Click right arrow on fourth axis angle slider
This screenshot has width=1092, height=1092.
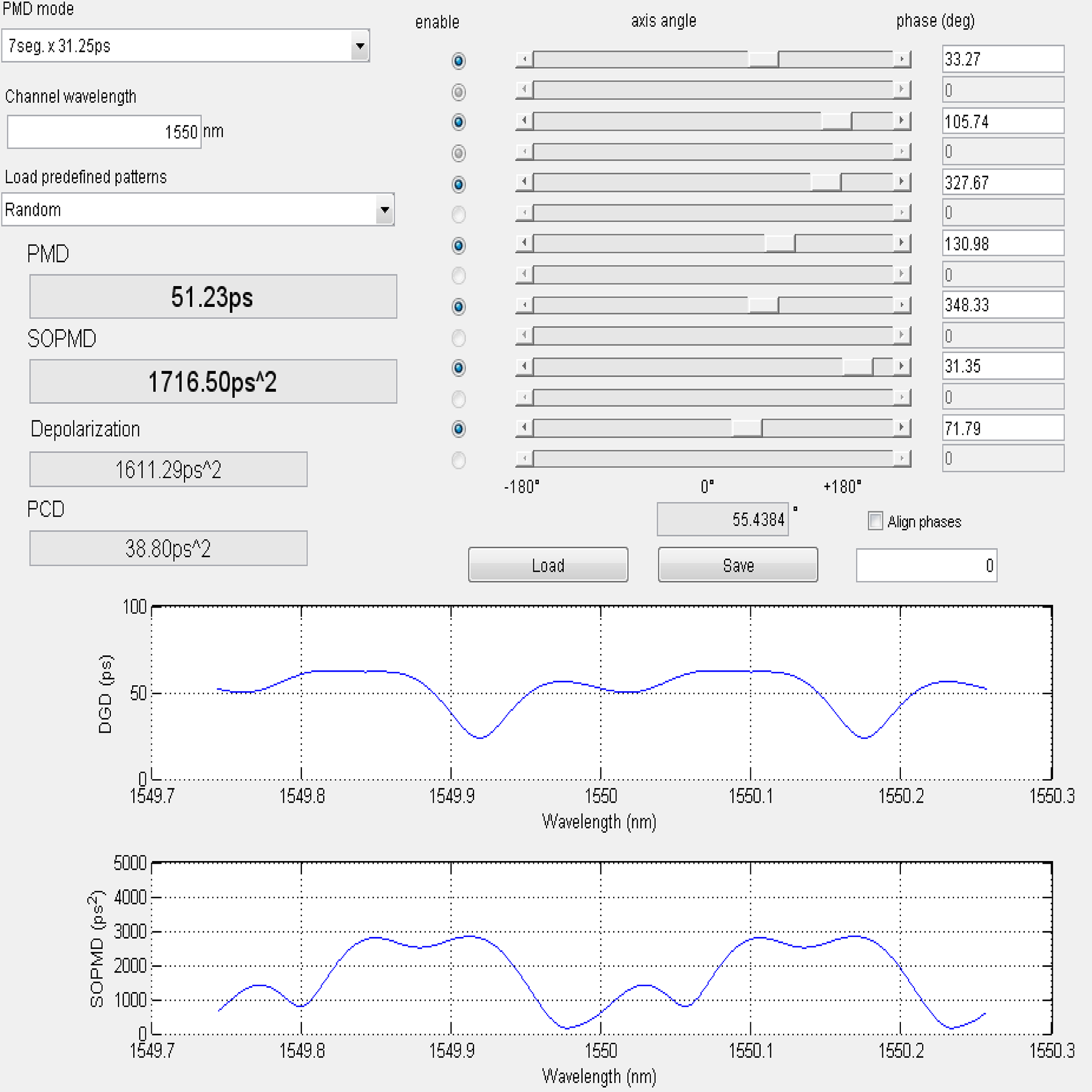901,152
